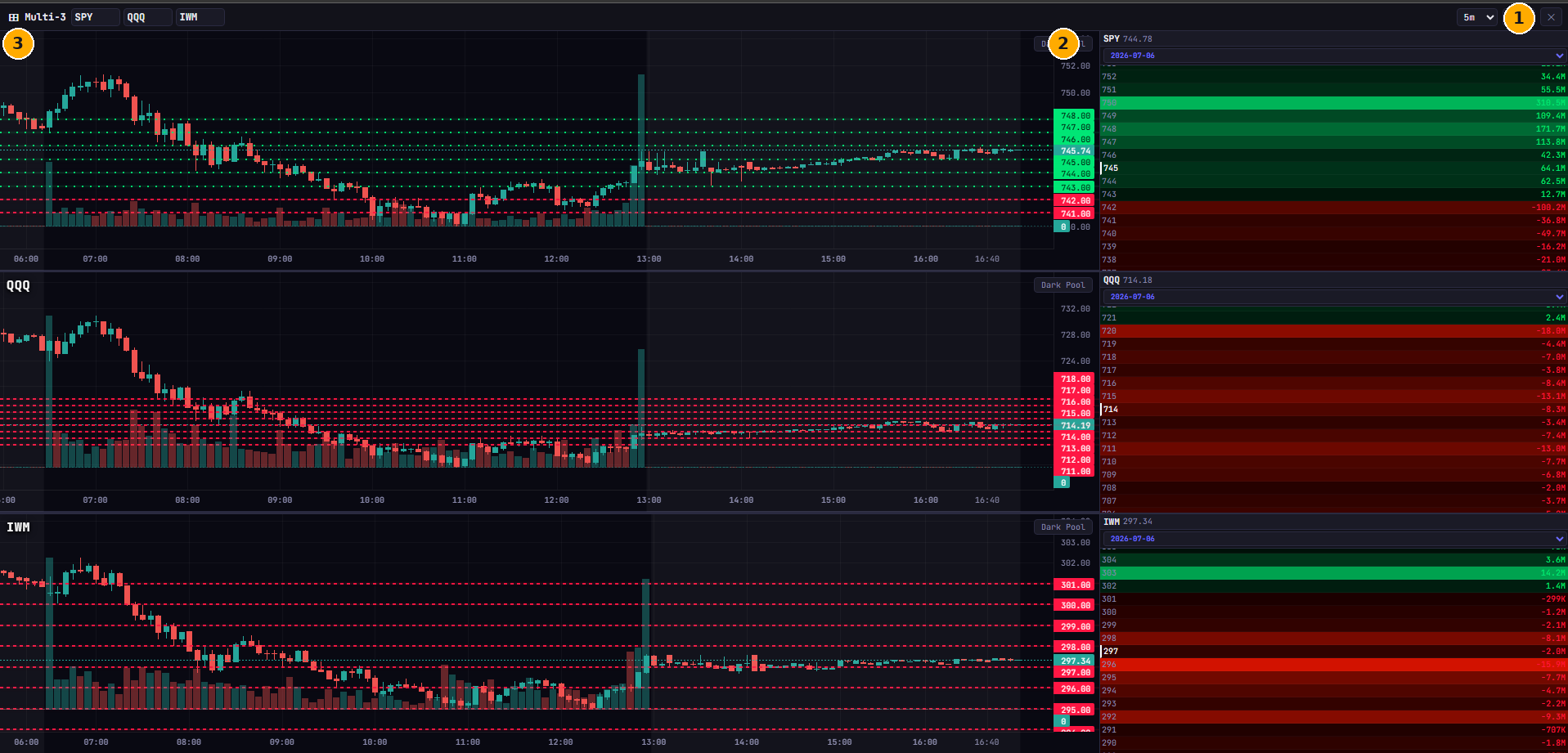Image resolution: width=1568 pixels, height=753 pixels.
Task: Select the IWM 304 level row showing 3.6M
Action: click(1333, 560)
